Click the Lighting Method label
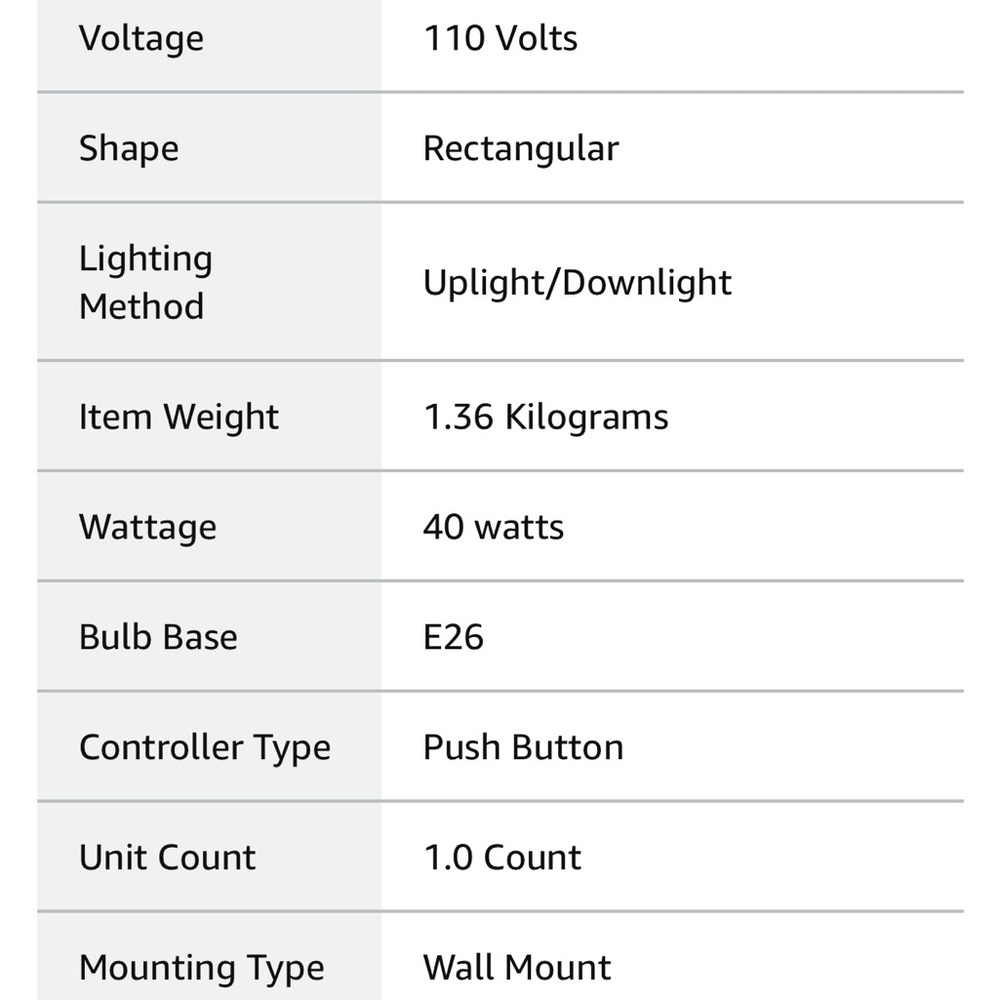 [x=146, y=282]
